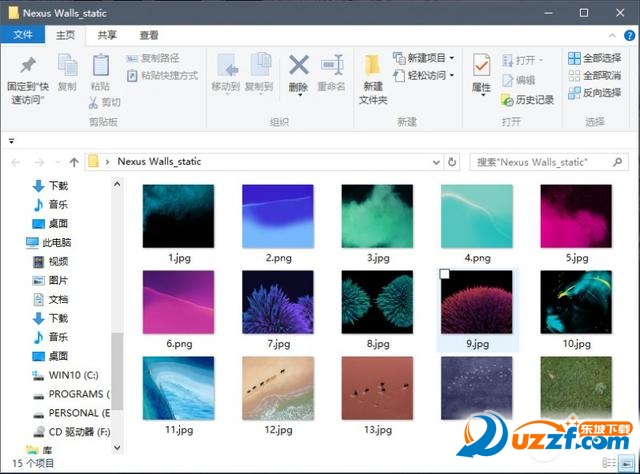Viewport: 640px width, 474px height.
Task: Refresh the folder view
Action: point(452,162)
